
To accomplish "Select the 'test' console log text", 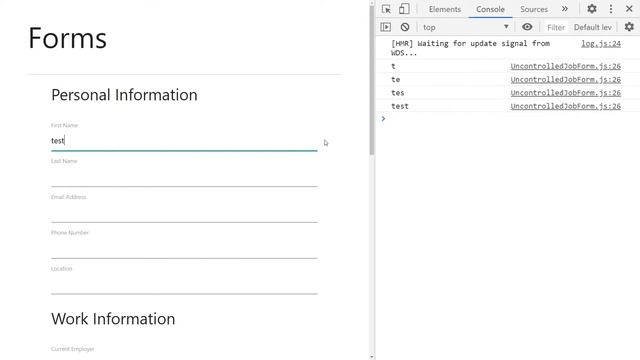I will click(400, 106).
